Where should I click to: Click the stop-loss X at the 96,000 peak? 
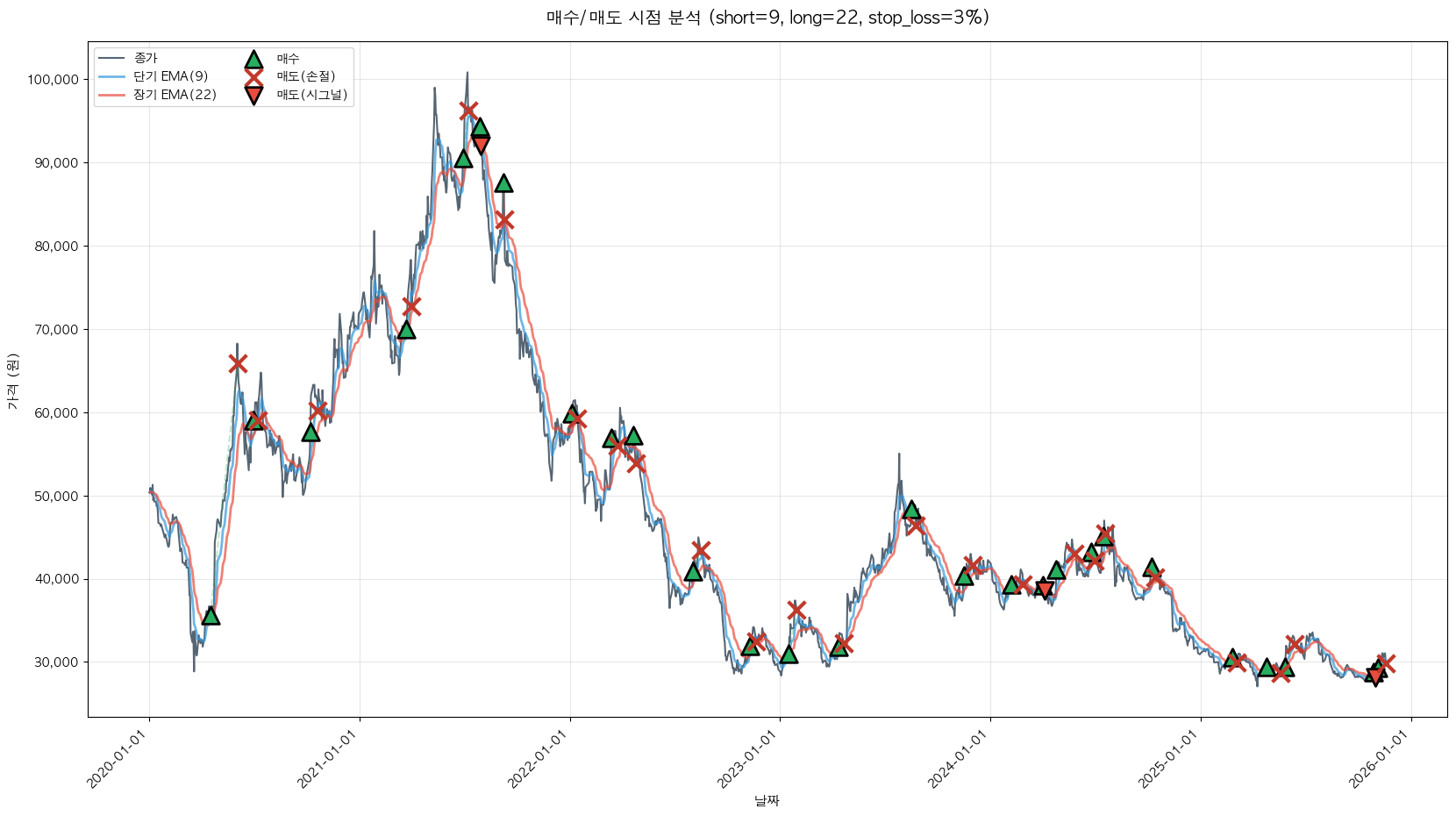[x=468, y=111]
